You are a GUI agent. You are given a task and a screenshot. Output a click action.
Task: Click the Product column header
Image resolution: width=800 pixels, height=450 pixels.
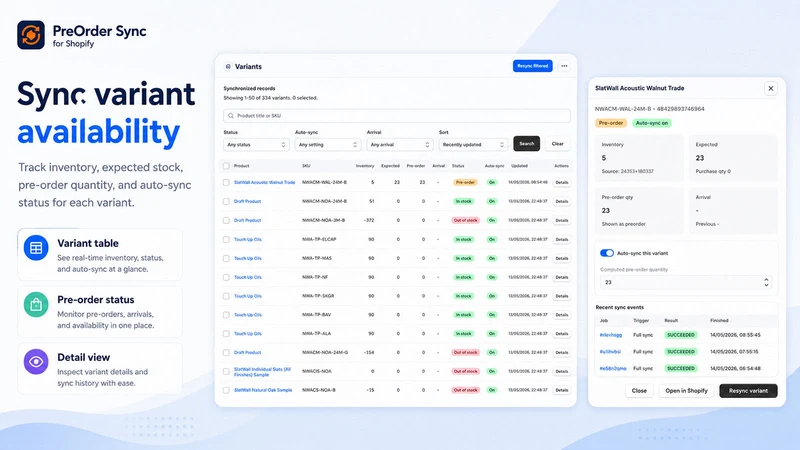pyautogui.click(x=241, y=166)
